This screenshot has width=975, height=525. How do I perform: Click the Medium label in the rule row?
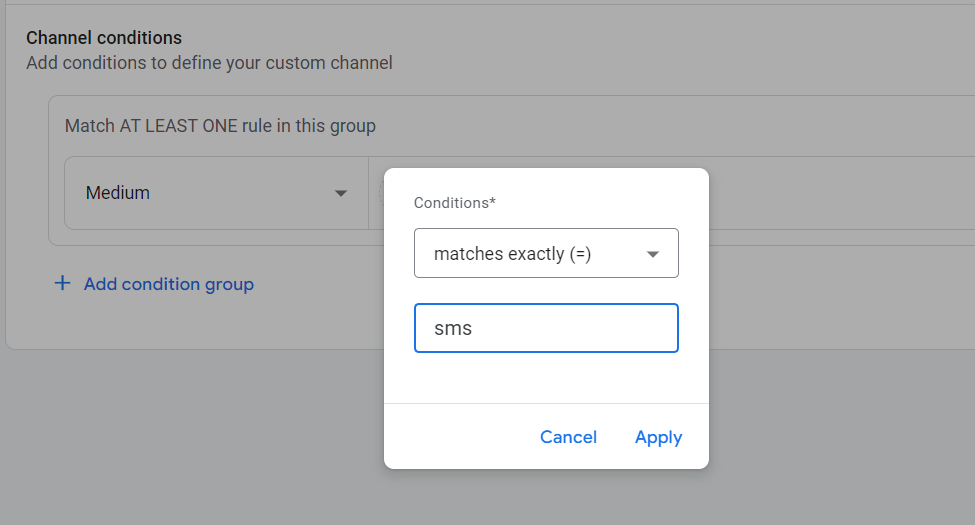point(118,193)
